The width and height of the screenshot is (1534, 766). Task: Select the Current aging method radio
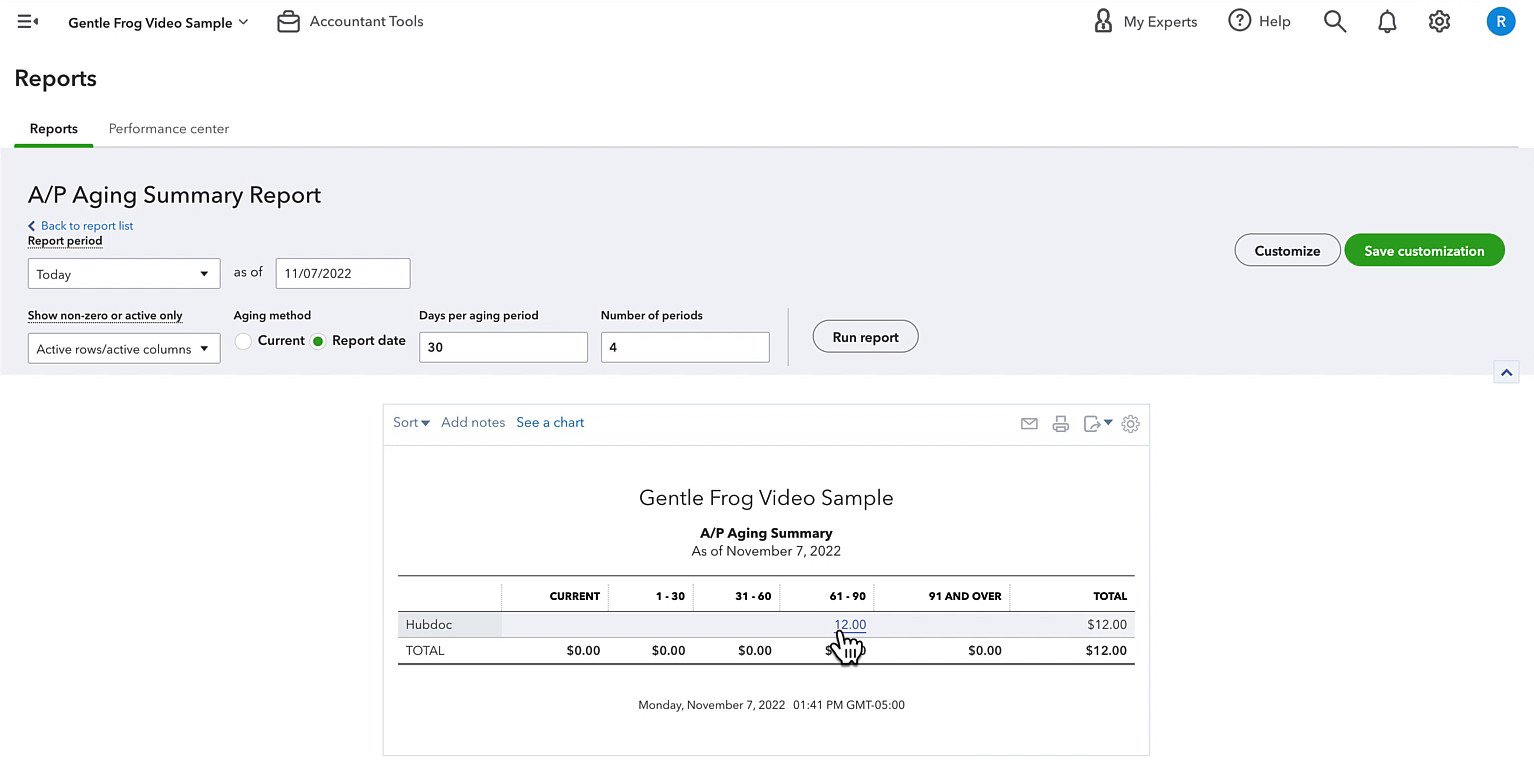pos(243,341)
